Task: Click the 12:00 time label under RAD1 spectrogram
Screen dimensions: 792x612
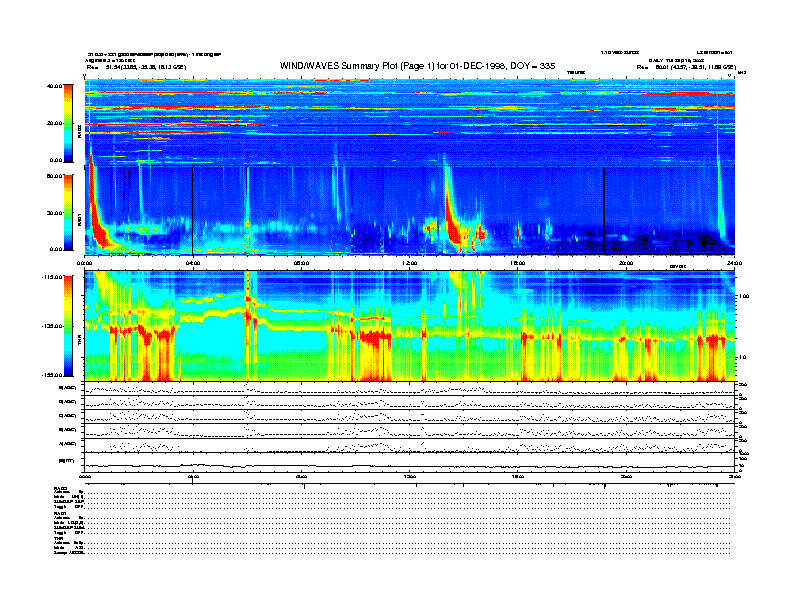Action: click(x=410, y=263)
